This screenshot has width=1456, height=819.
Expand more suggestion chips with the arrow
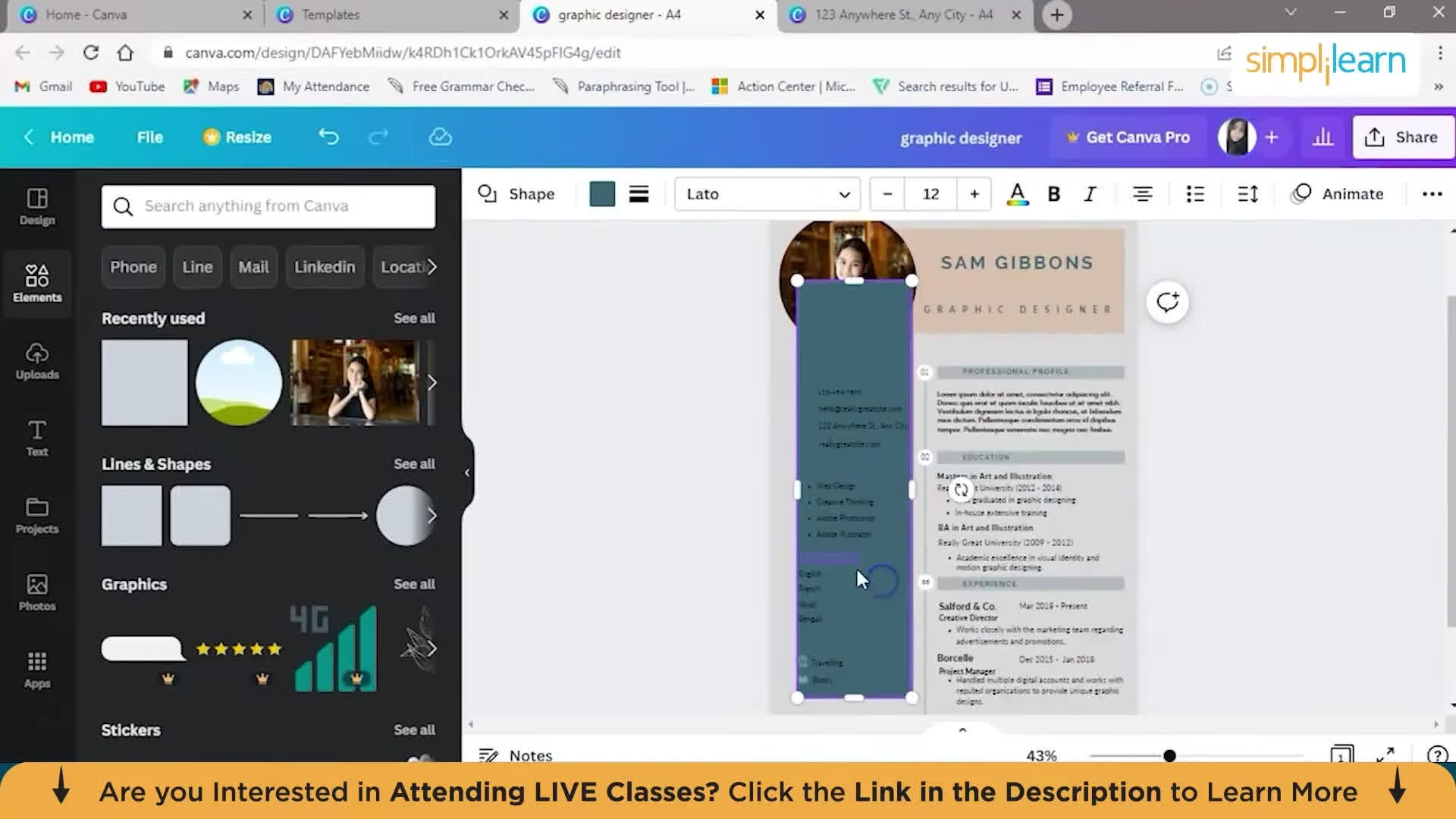pyautogui.click(x=431, y=267)
